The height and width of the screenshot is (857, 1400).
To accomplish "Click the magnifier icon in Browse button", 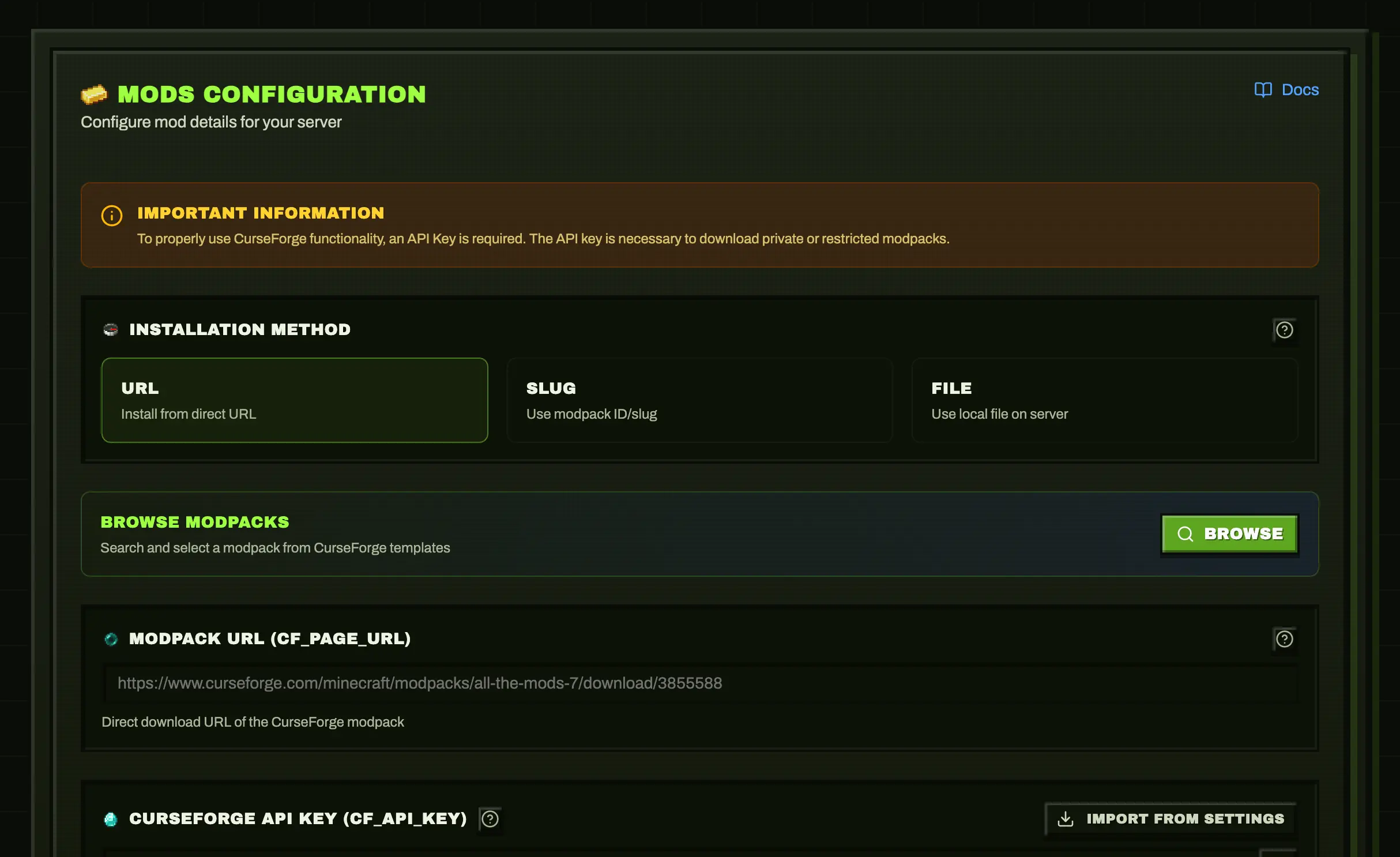I will click(1185, 534).
